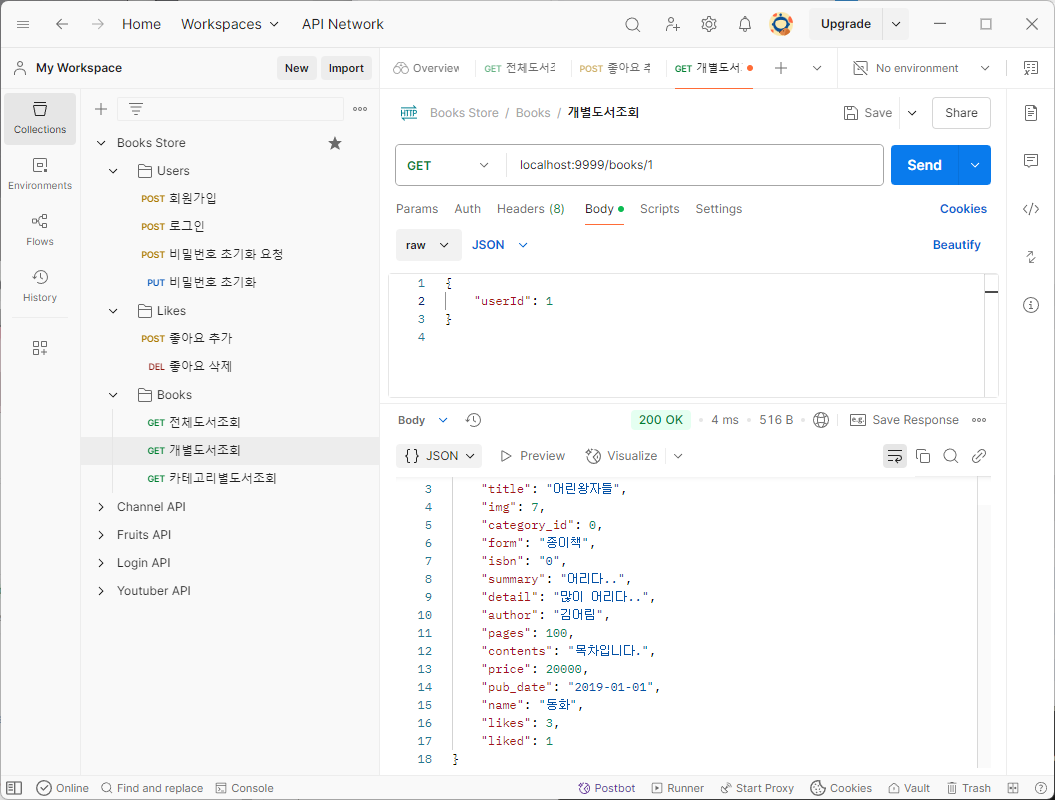Search within the response body
1055x800 pixels.
tap(951, 456)
